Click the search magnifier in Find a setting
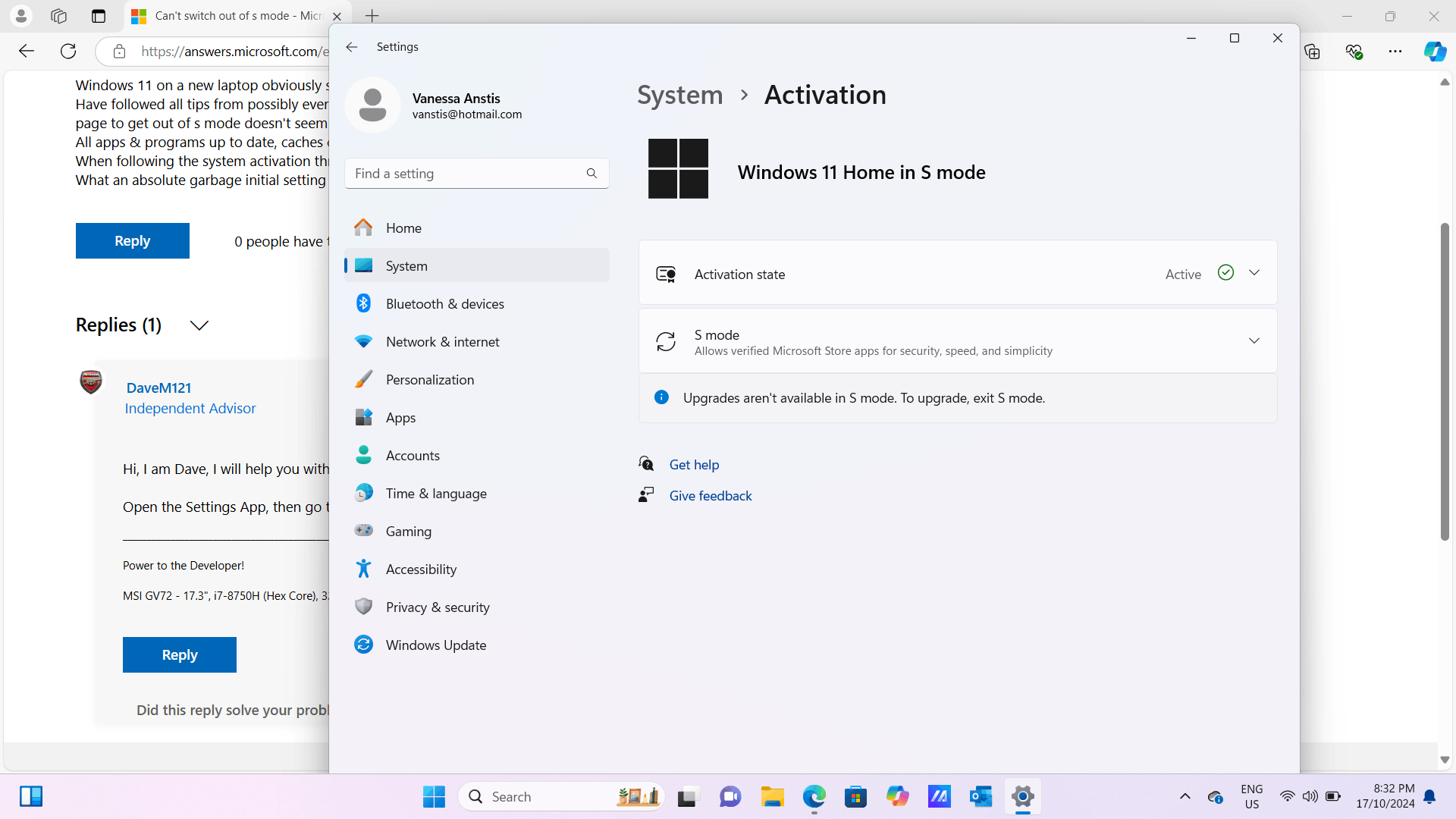This screenshot has width=1456, height=819. pos(591,174)
